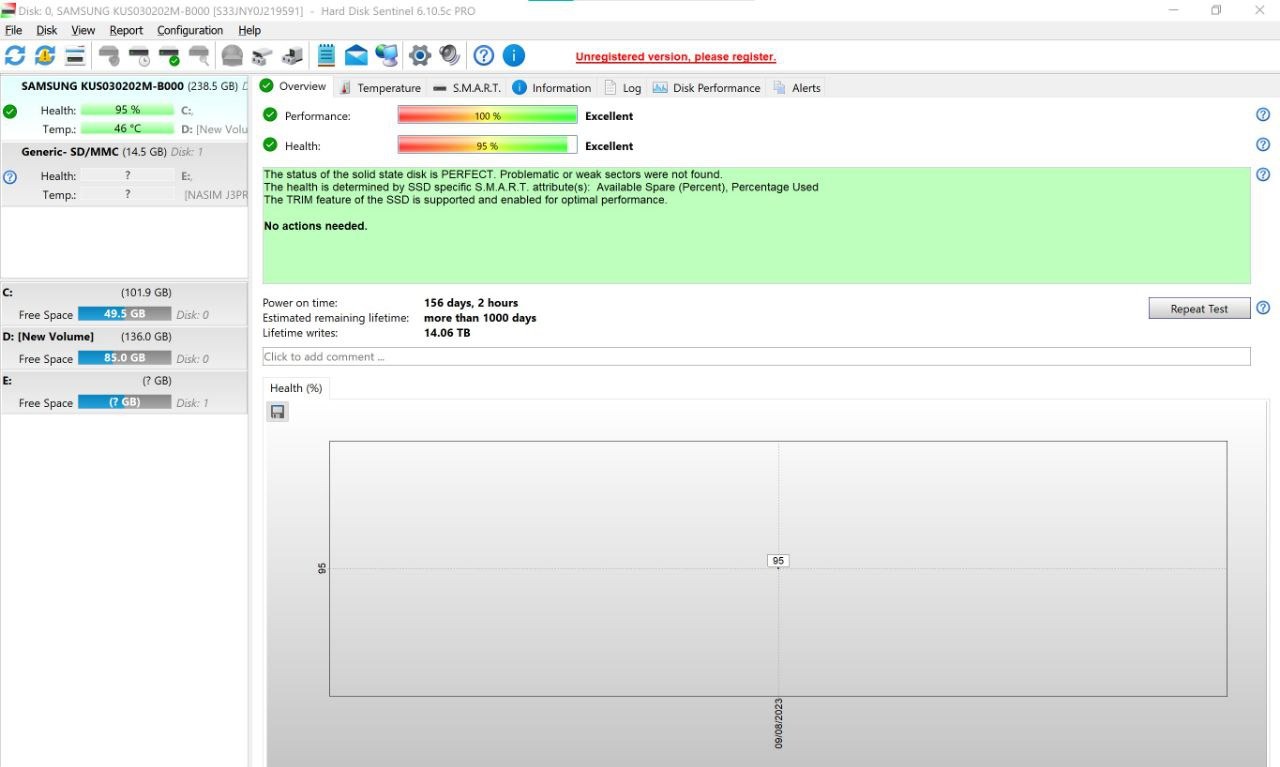The image size is (1280, 767).
Task: Click the save floppy icon above graph
Action: click(278, 412)
